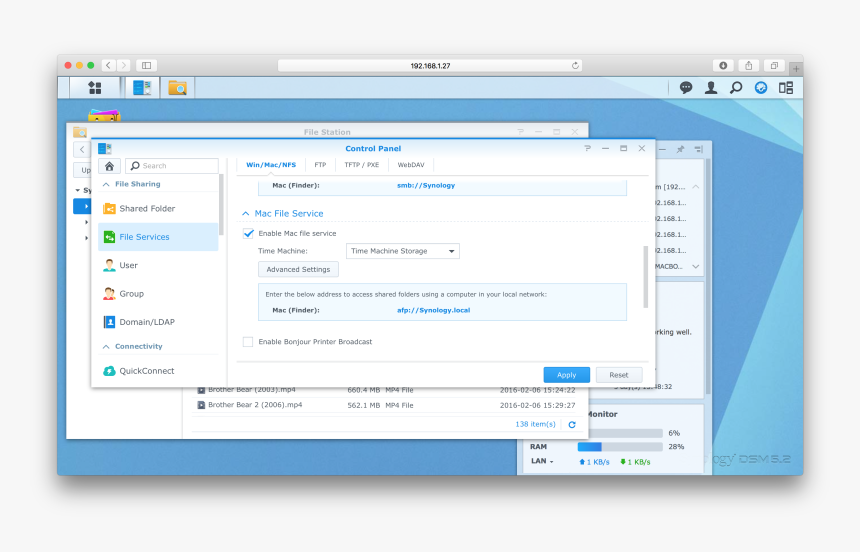Open the user account options icon

(x=711, y=88)
